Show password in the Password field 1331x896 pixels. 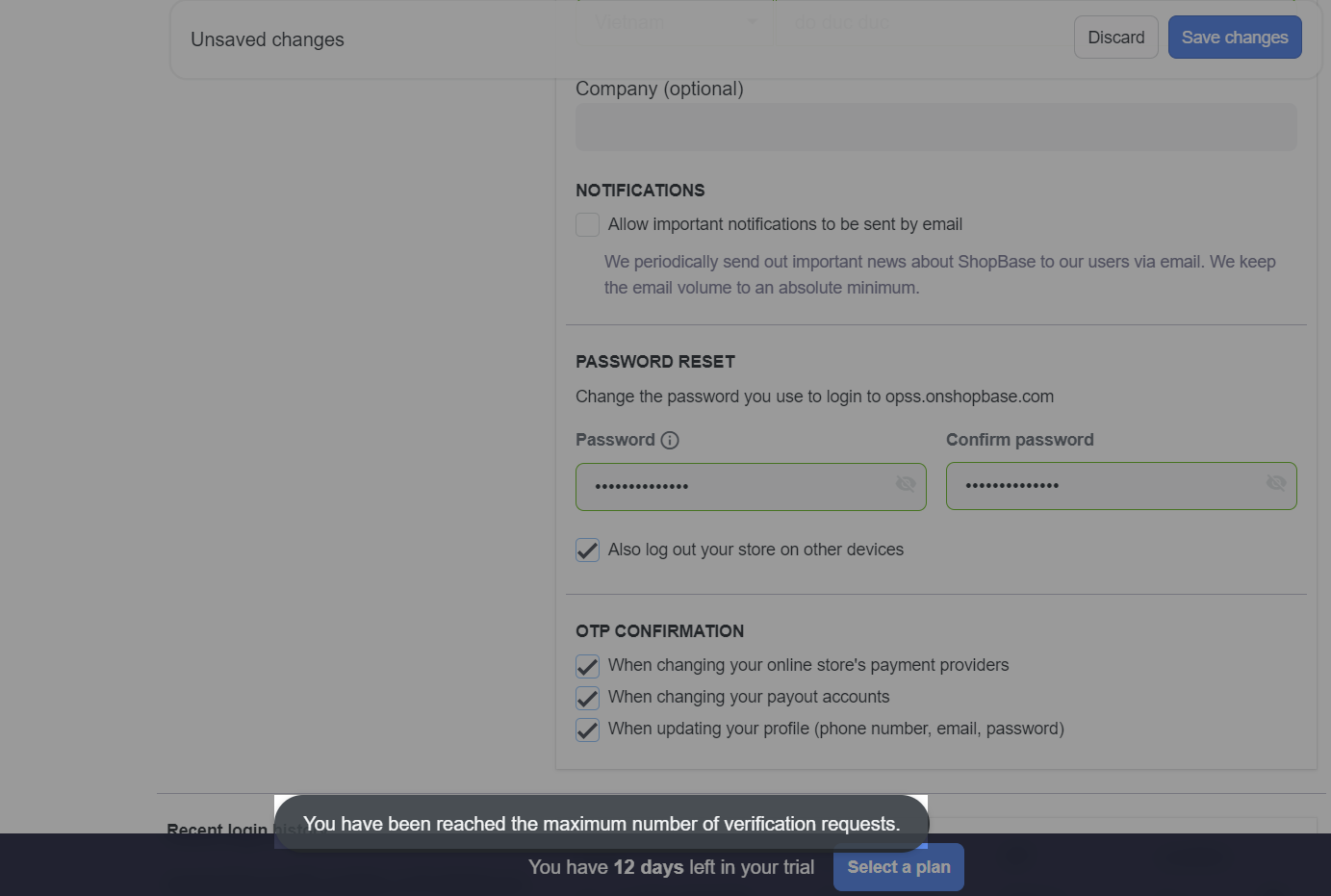click(906, 483)
